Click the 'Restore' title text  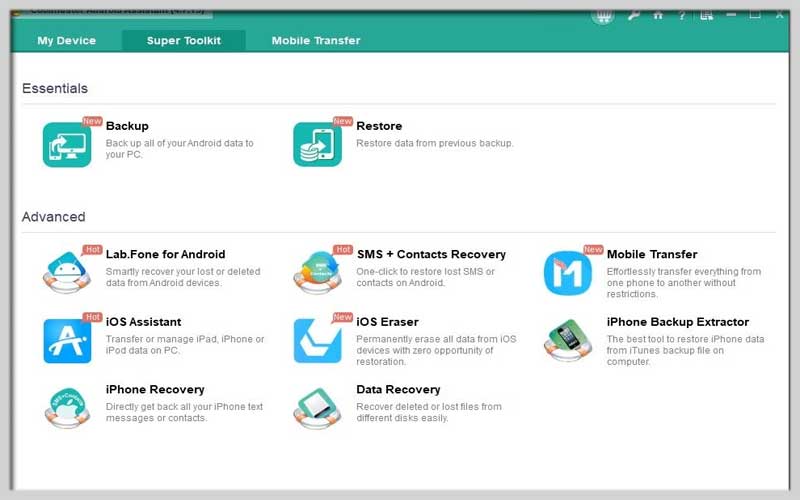click(x=379, y=126)
